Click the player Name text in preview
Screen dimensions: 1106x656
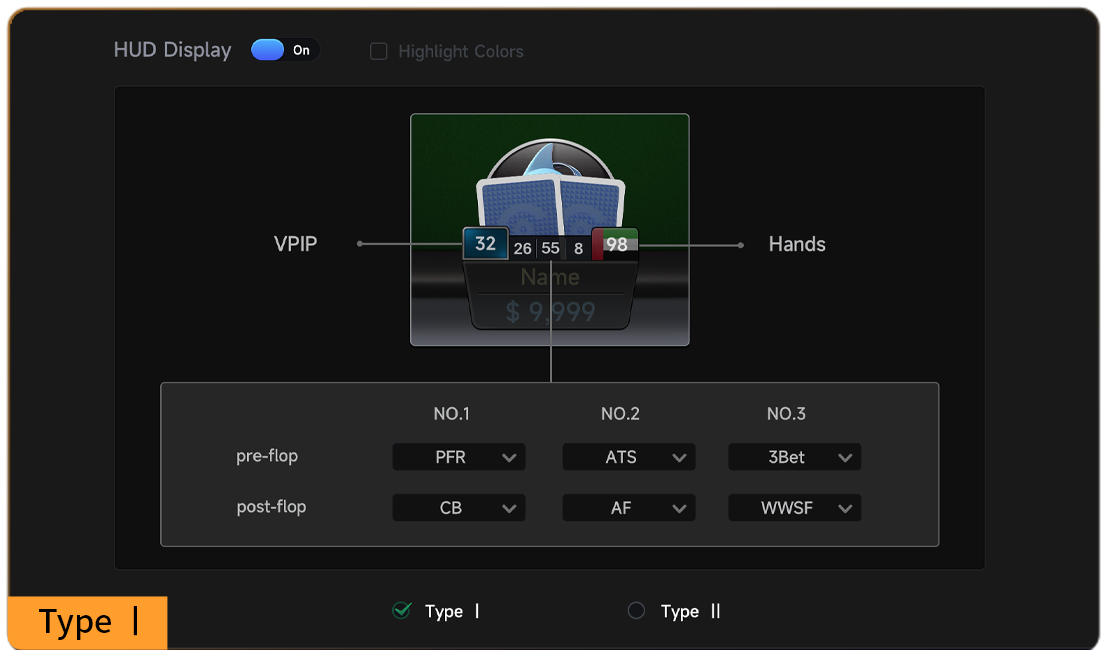(549, 277)
